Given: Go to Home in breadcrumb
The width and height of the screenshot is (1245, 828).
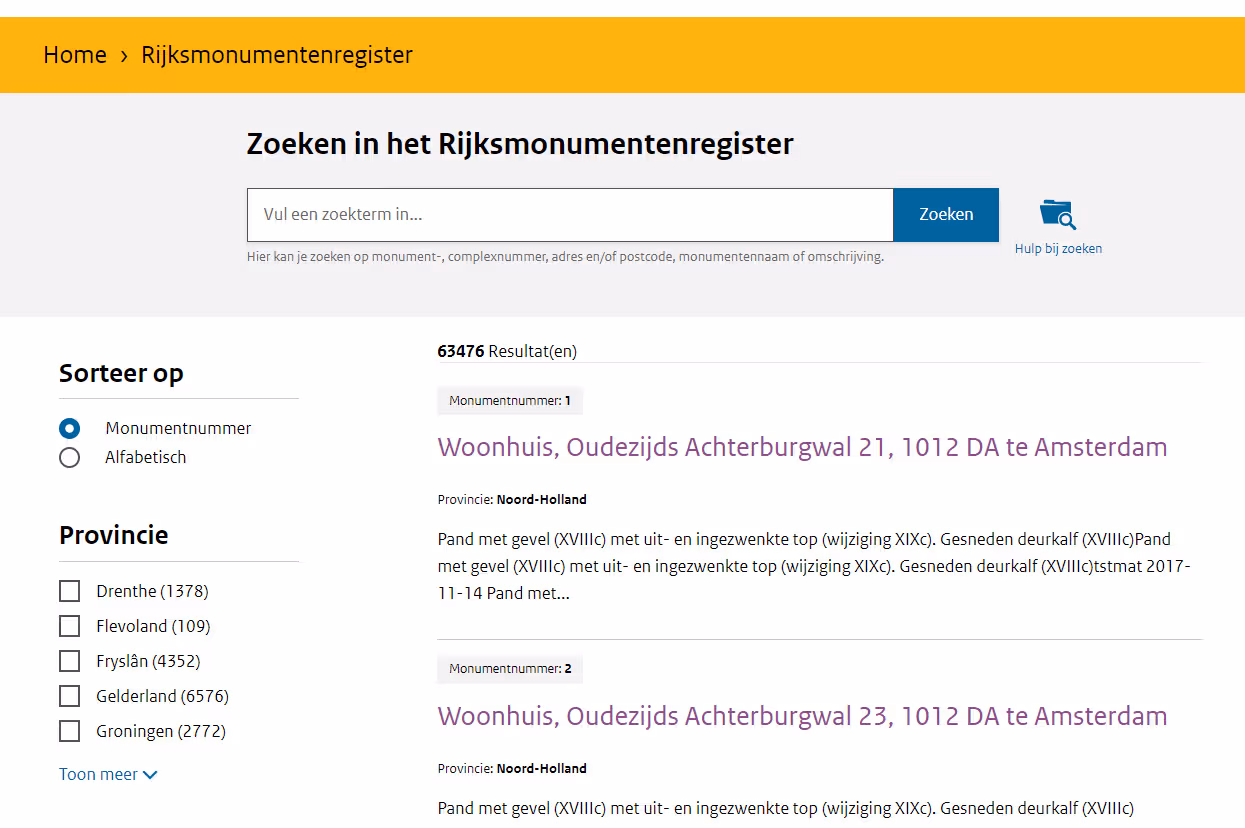Looking at the screenshot, I should (x=75, y=55).
